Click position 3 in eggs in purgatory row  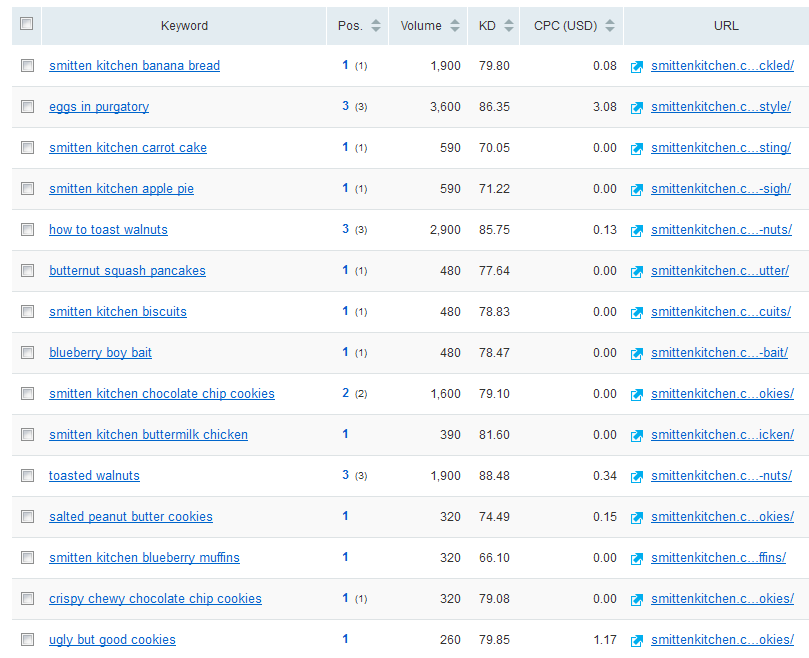[346, 106]
